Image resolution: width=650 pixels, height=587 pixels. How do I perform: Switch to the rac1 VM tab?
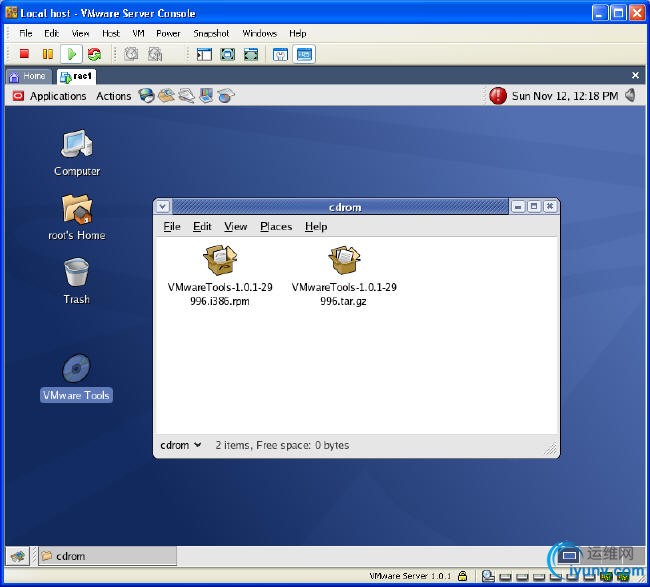pyautogui.click(x=76, y=76)
